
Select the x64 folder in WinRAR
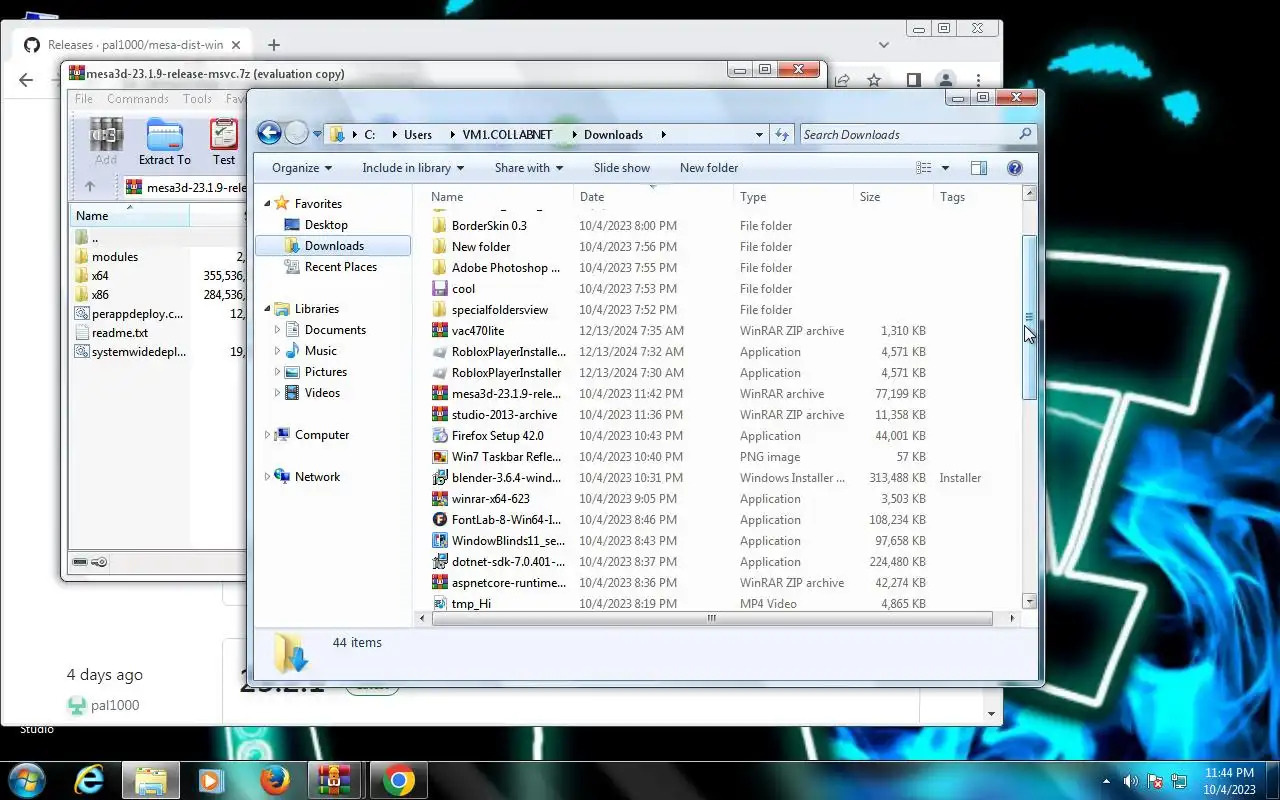click(x=100, y=276)
